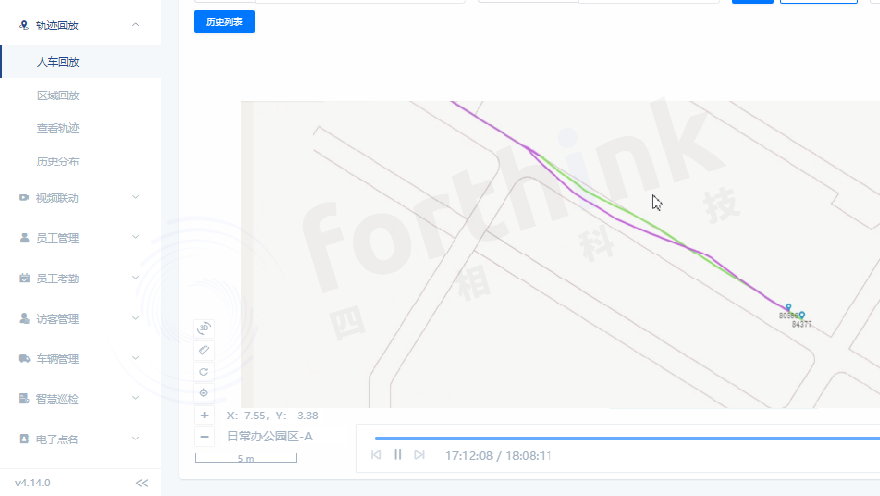
Task: Expand the 员工管理 submenu
Action: (x=136, y=238)
